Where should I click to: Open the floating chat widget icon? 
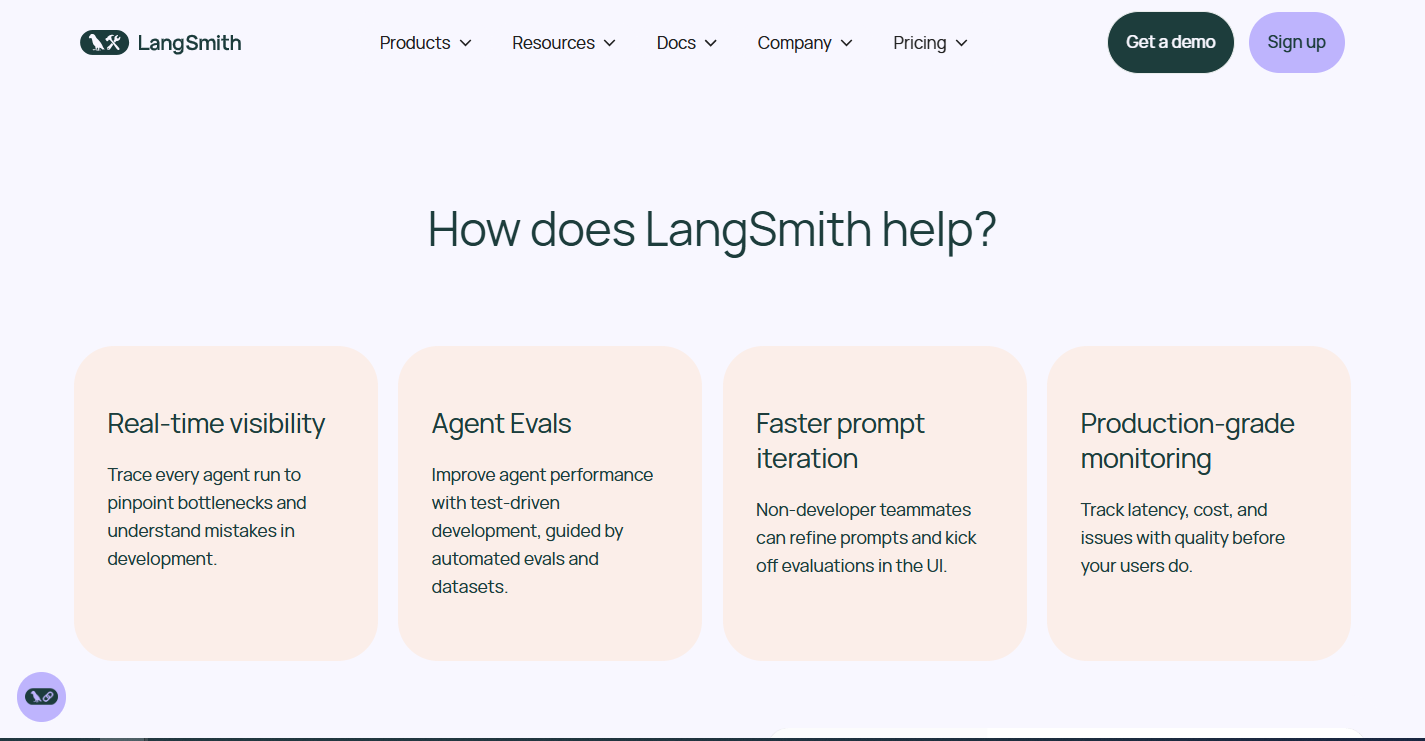click(42, 697)
